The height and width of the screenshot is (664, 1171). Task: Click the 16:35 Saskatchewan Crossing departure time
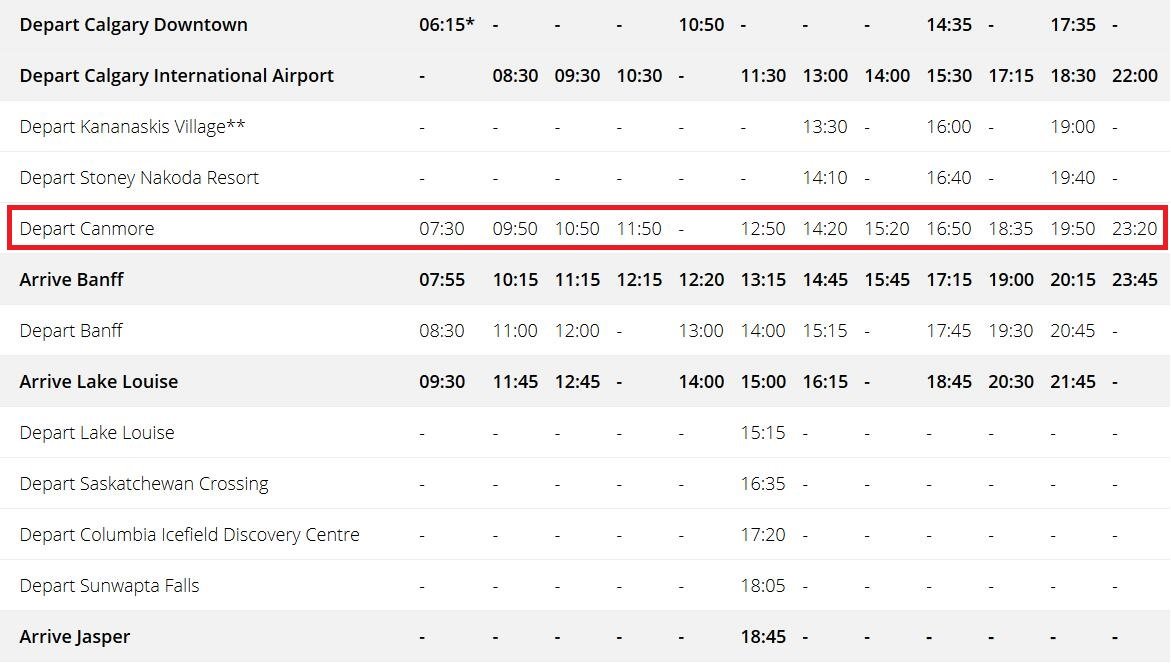click(762, 484)
